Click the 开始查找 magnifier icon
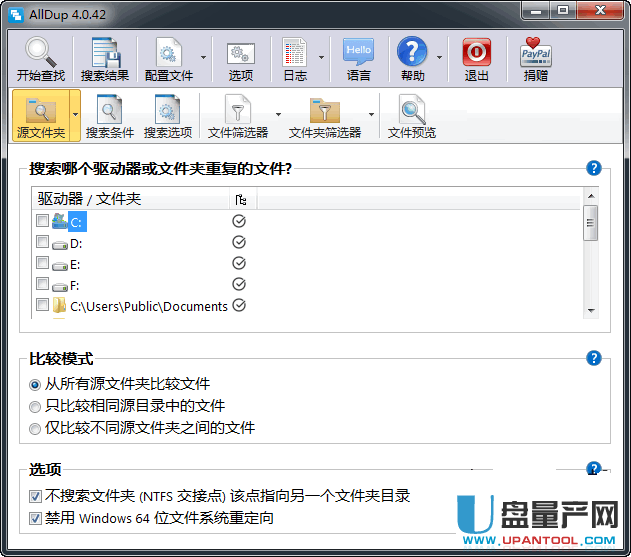 point(42,53)
